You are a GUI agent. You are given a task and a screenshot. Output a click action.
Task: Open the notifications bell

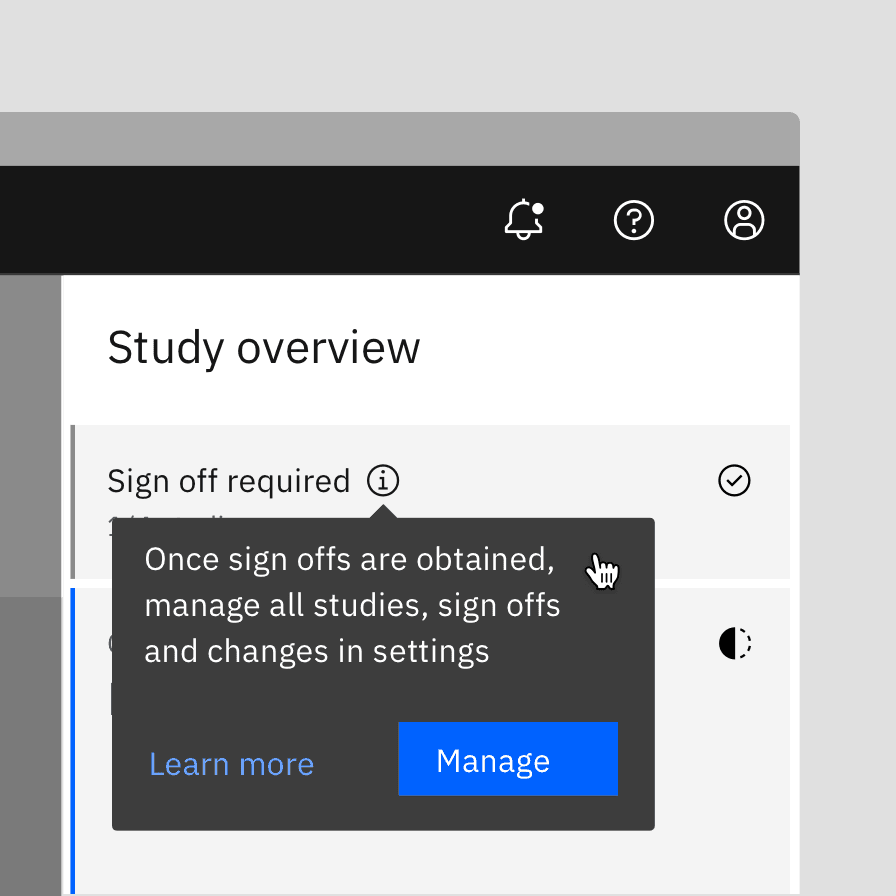coord(524,220)
